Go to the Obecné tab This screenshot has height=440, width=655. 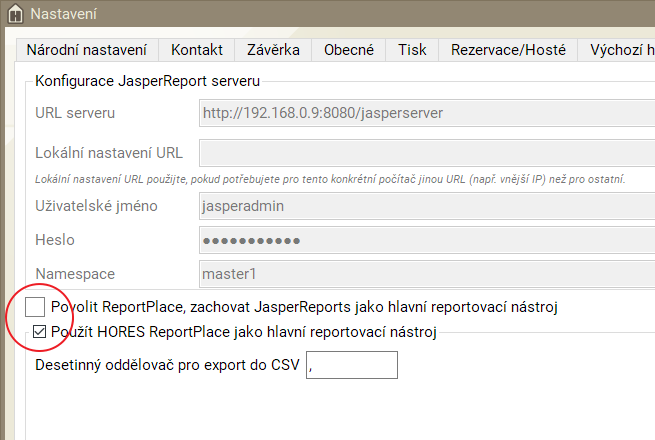[349, 50]
